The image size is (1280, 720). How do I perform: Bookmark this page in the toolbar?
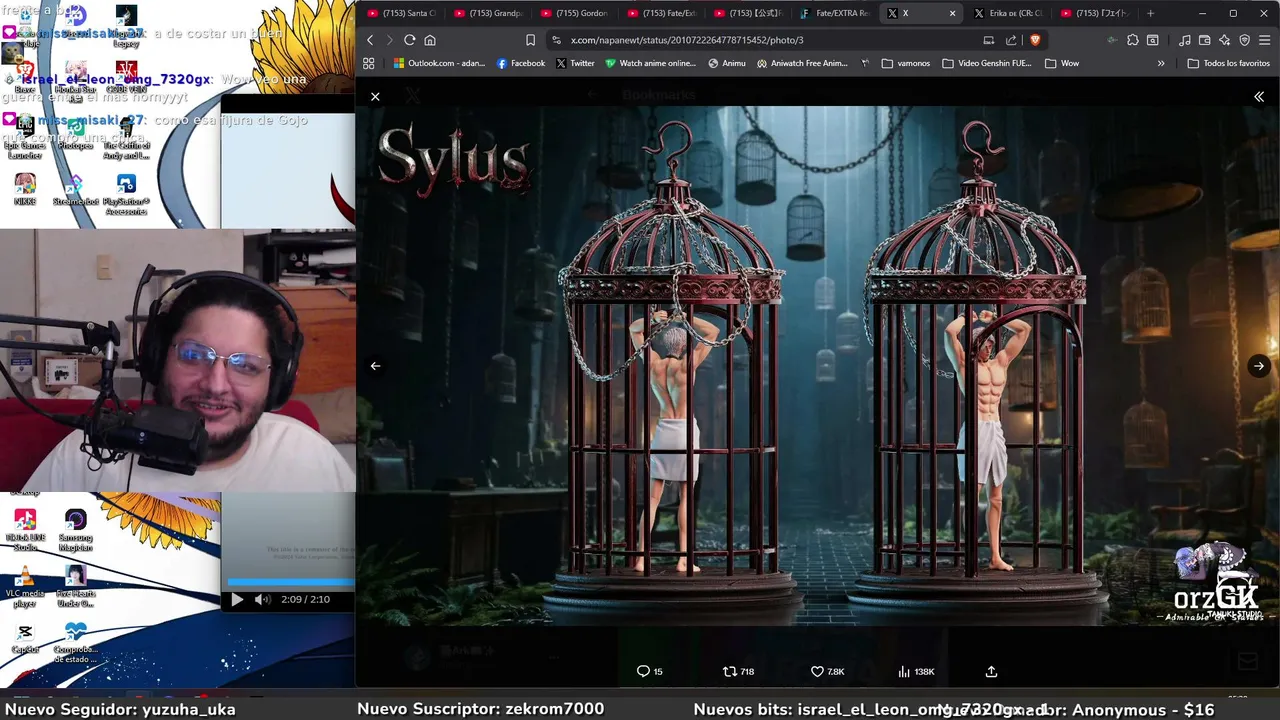tap(531, 40)
